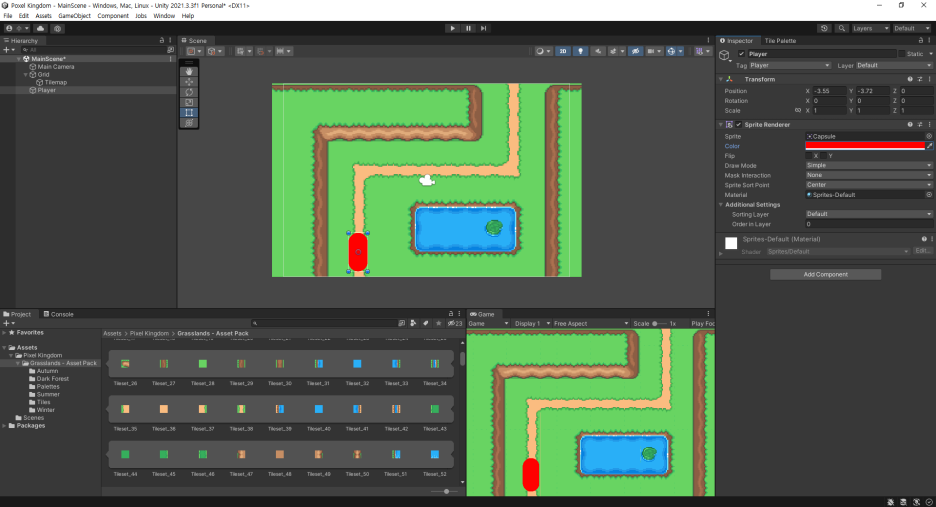Open the Free Aspect dropdown in Game view
936x507 pixels.
tap(590, 324)
